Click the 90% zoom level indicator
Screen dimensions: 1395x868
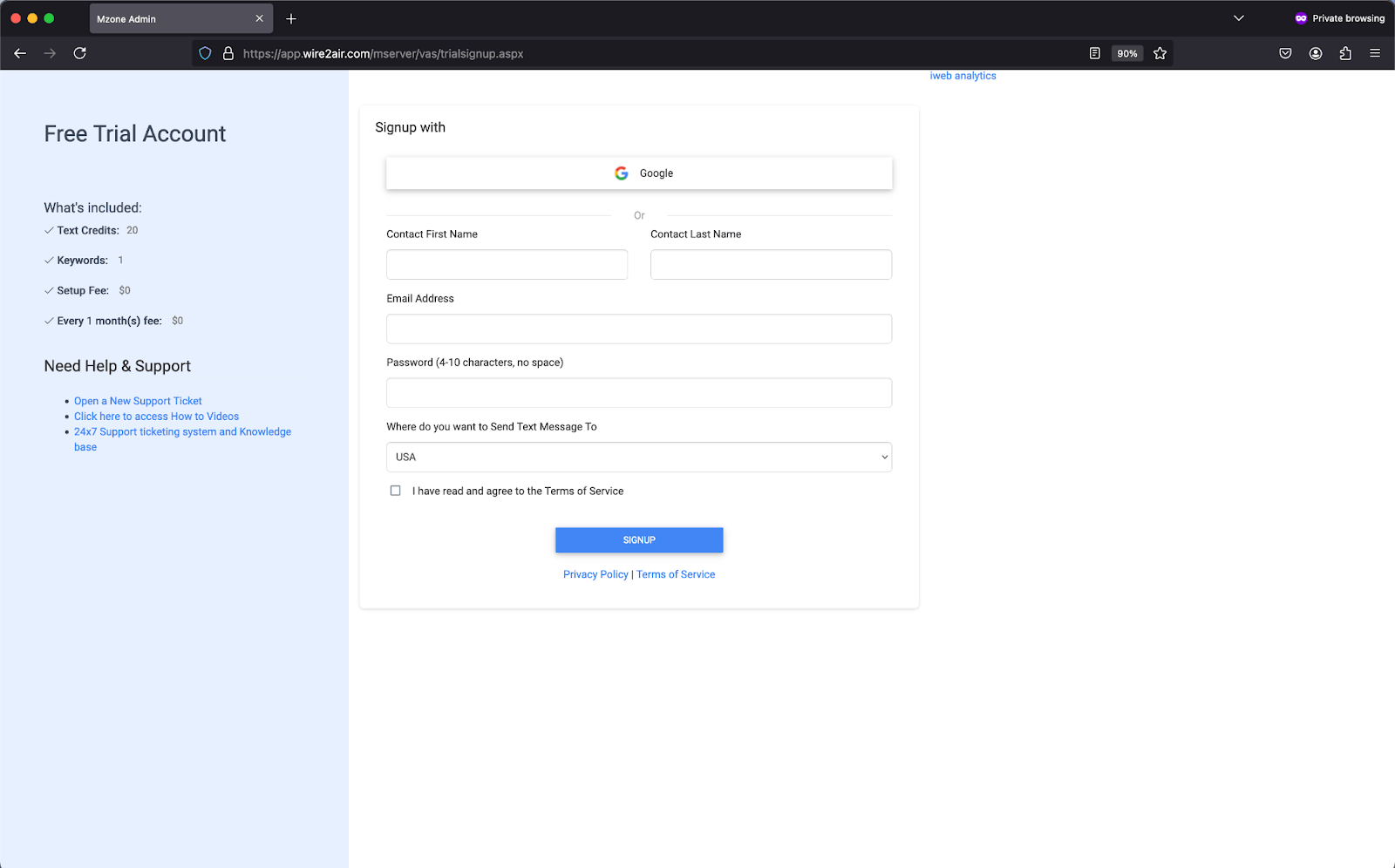(1126, 53)
